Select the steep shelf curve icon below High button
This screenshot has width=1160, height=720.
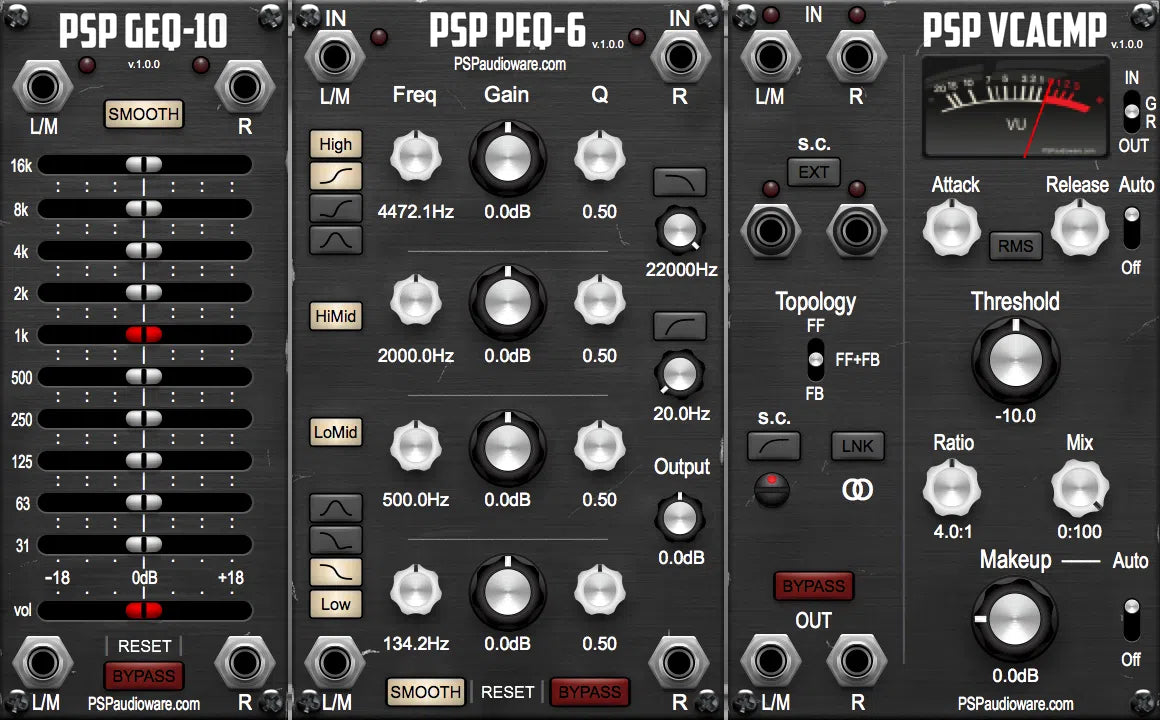(335, 209)
